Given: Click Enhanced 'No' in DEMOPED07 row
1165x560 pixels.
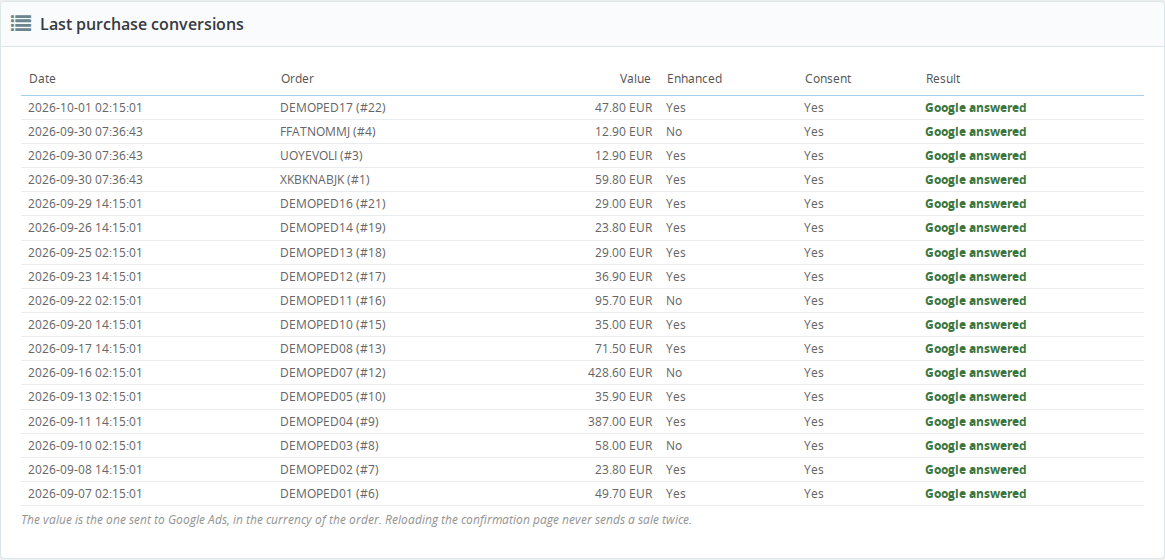Looking at the screenshot, I should tap(674, 372).
